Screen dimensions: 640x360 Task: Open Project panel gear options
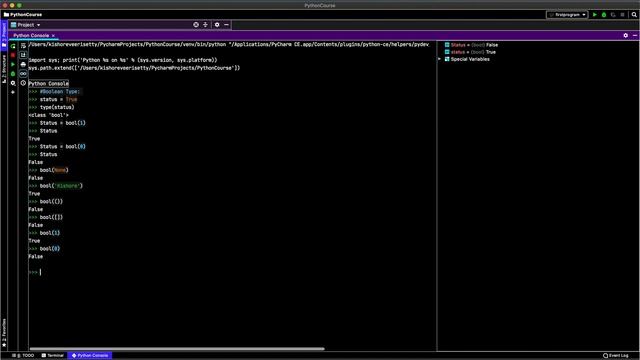pos(217,25)
